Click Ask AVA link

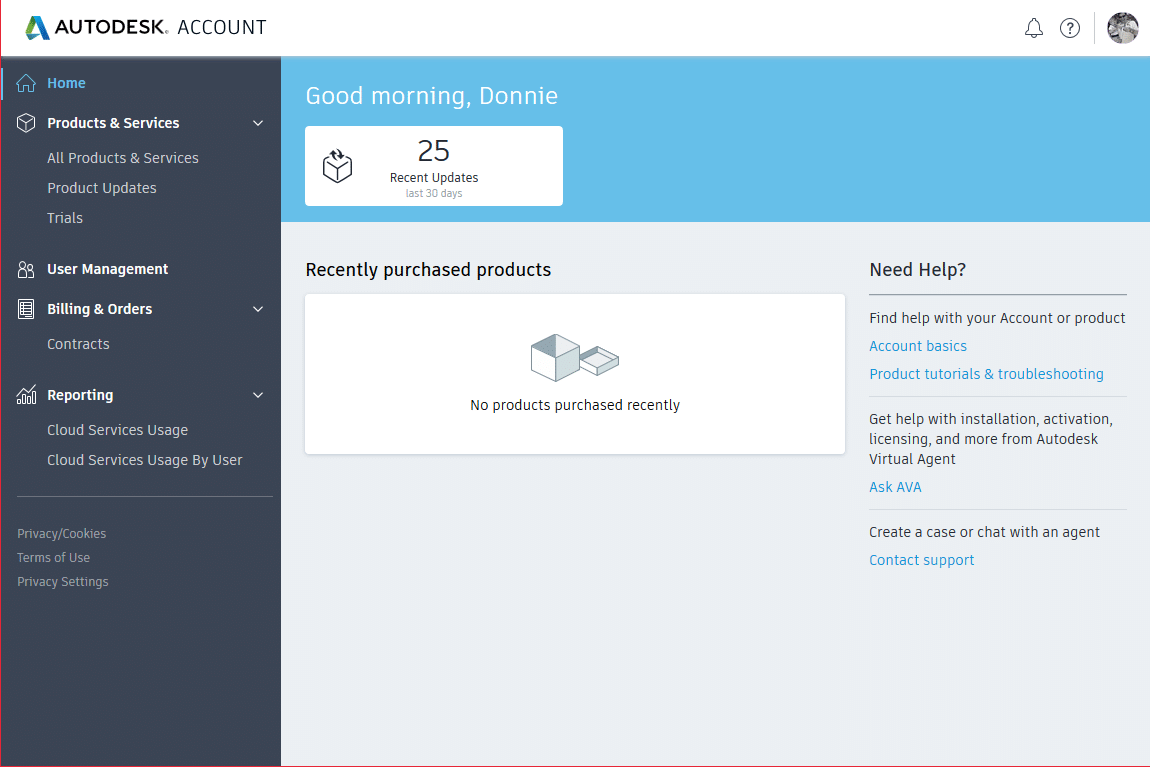(895, 487)
